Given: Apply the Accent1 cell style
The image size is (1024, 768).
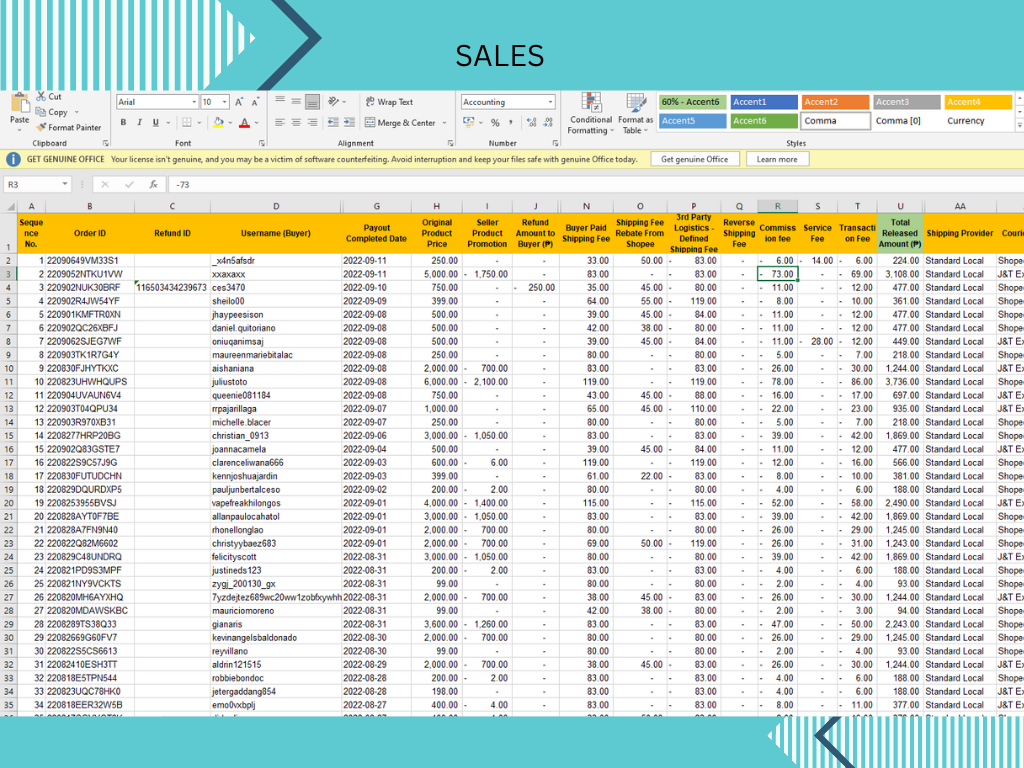Looking at the screenshot, I should point(764,102).
